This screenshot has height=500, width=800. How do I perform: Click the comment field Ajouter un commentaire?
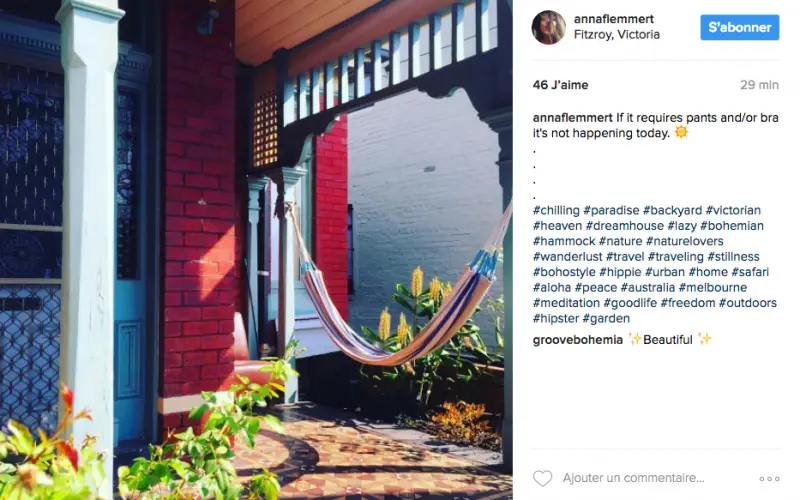click(633, 478)
